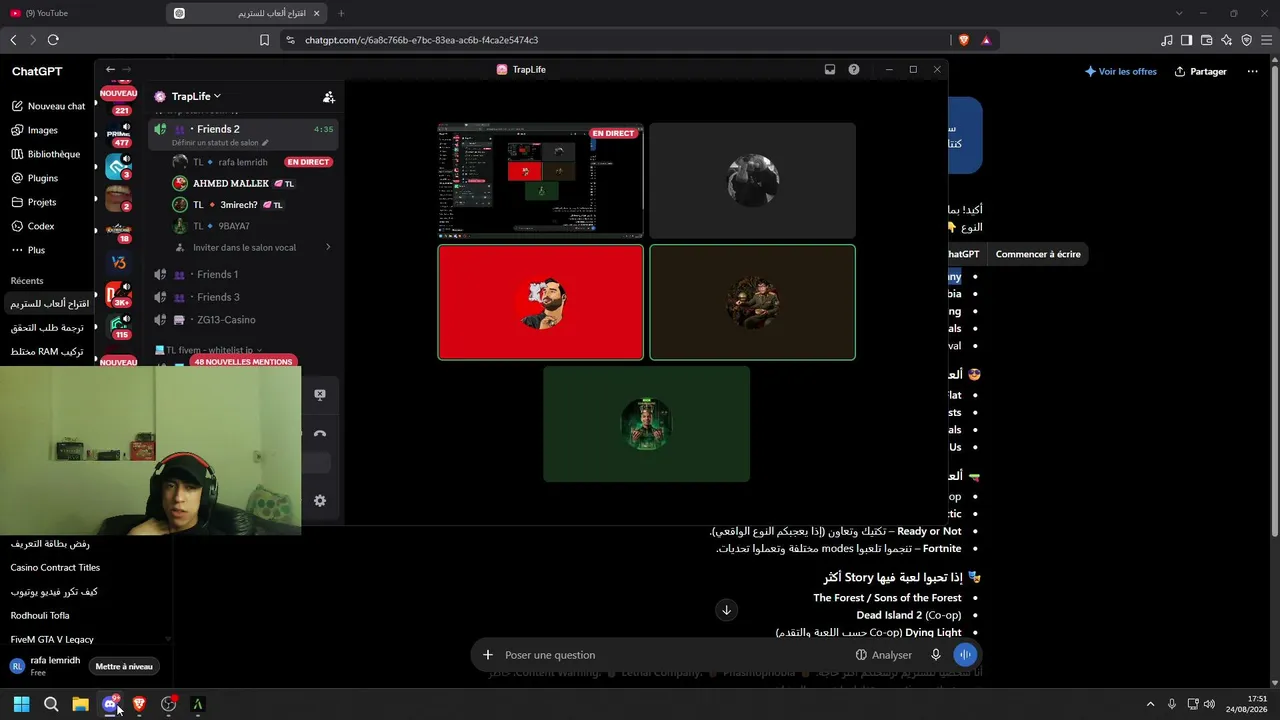Image resolution: width=1280 pixels, height=720 pixels.
Task: Open Plugins in ChatGPT sidebar
Action: [35, 178]
